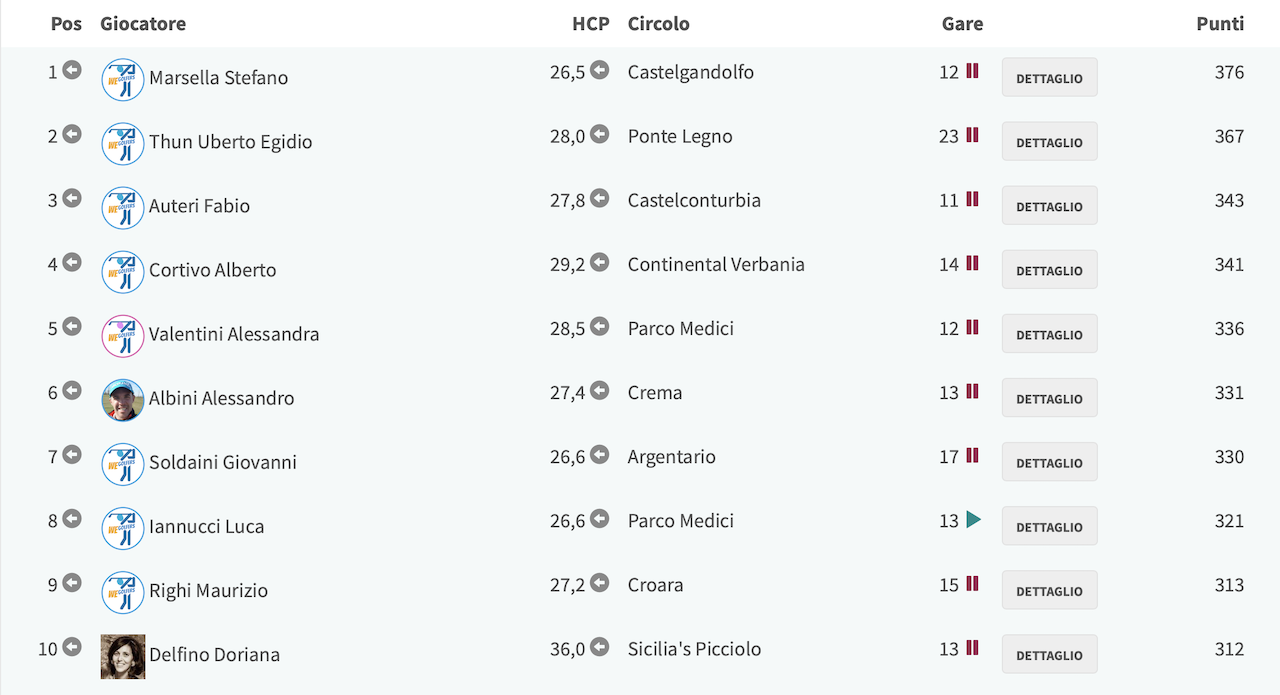The height and width of the screenshot is (695, 1280).
Task: Click the red bars icon in Righi Maurizio's row
Action: coord(972,584)
